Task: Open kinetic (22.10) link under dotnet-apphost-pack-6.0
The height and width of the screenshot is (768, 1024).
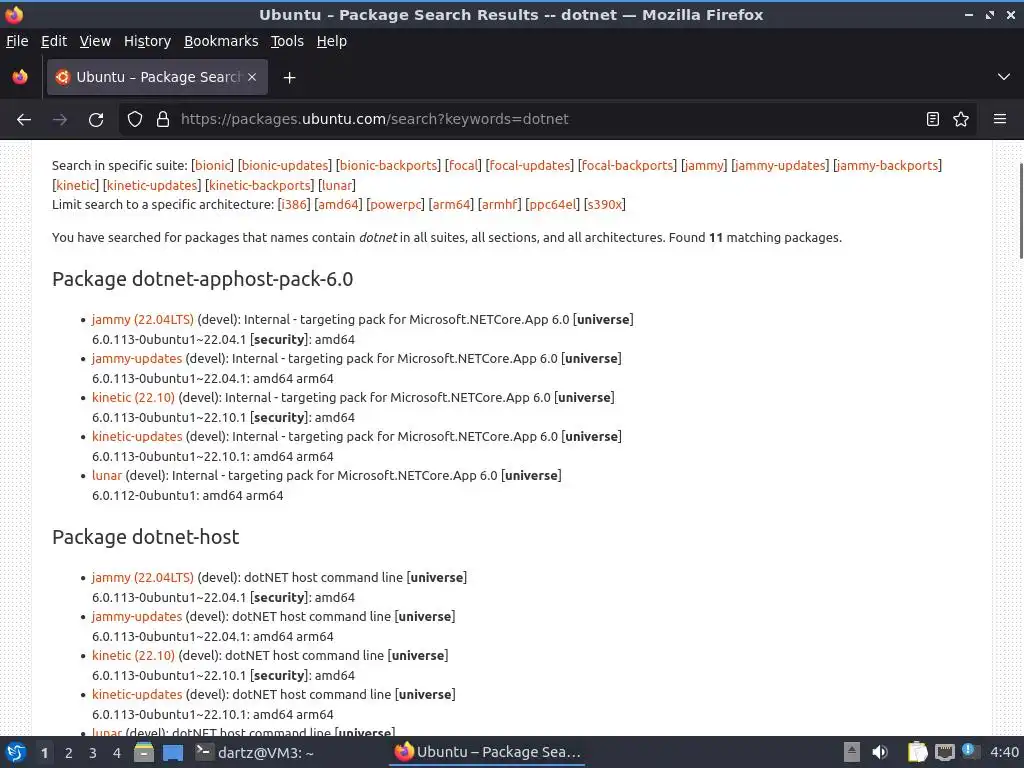Action: [133, 398]
